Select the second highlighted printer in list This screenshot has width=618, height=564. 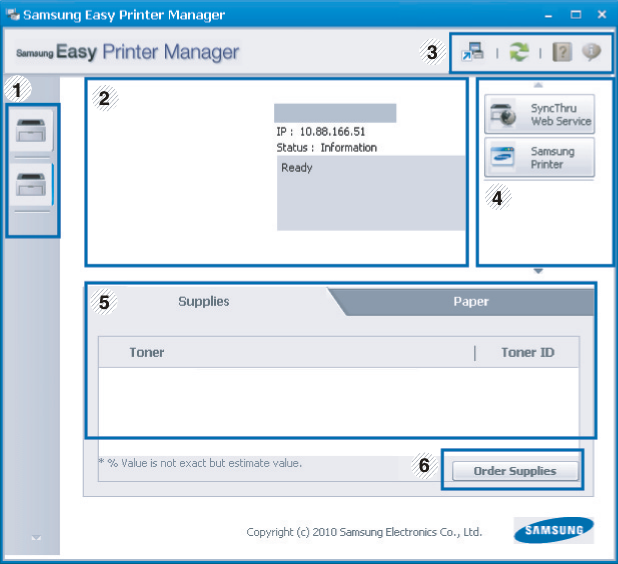[31, 184]
